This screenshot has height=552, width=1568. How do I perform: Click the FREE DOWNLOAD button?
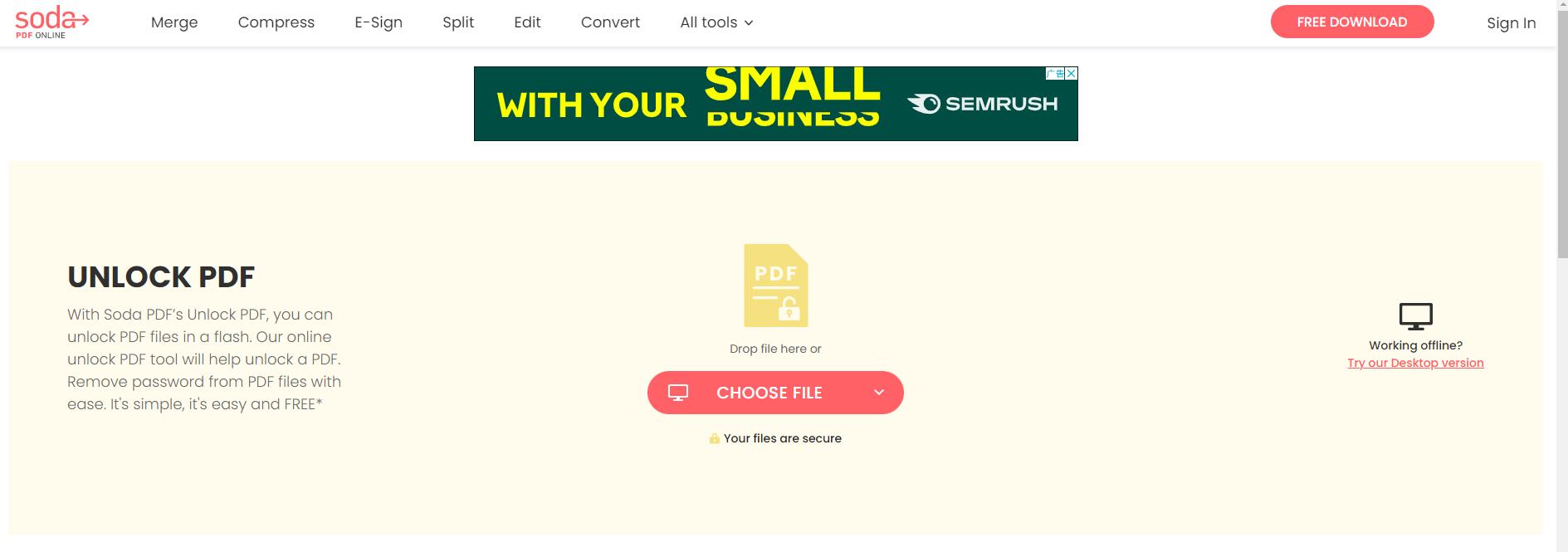click(x=1352, y=22)
